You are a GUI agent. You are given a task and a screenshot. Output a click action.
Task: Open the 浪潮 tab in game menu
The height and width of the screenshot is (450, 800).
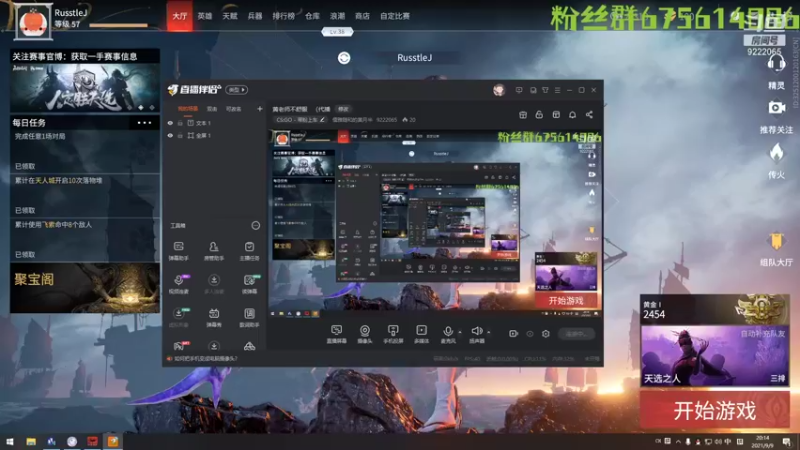click(337, 16)
